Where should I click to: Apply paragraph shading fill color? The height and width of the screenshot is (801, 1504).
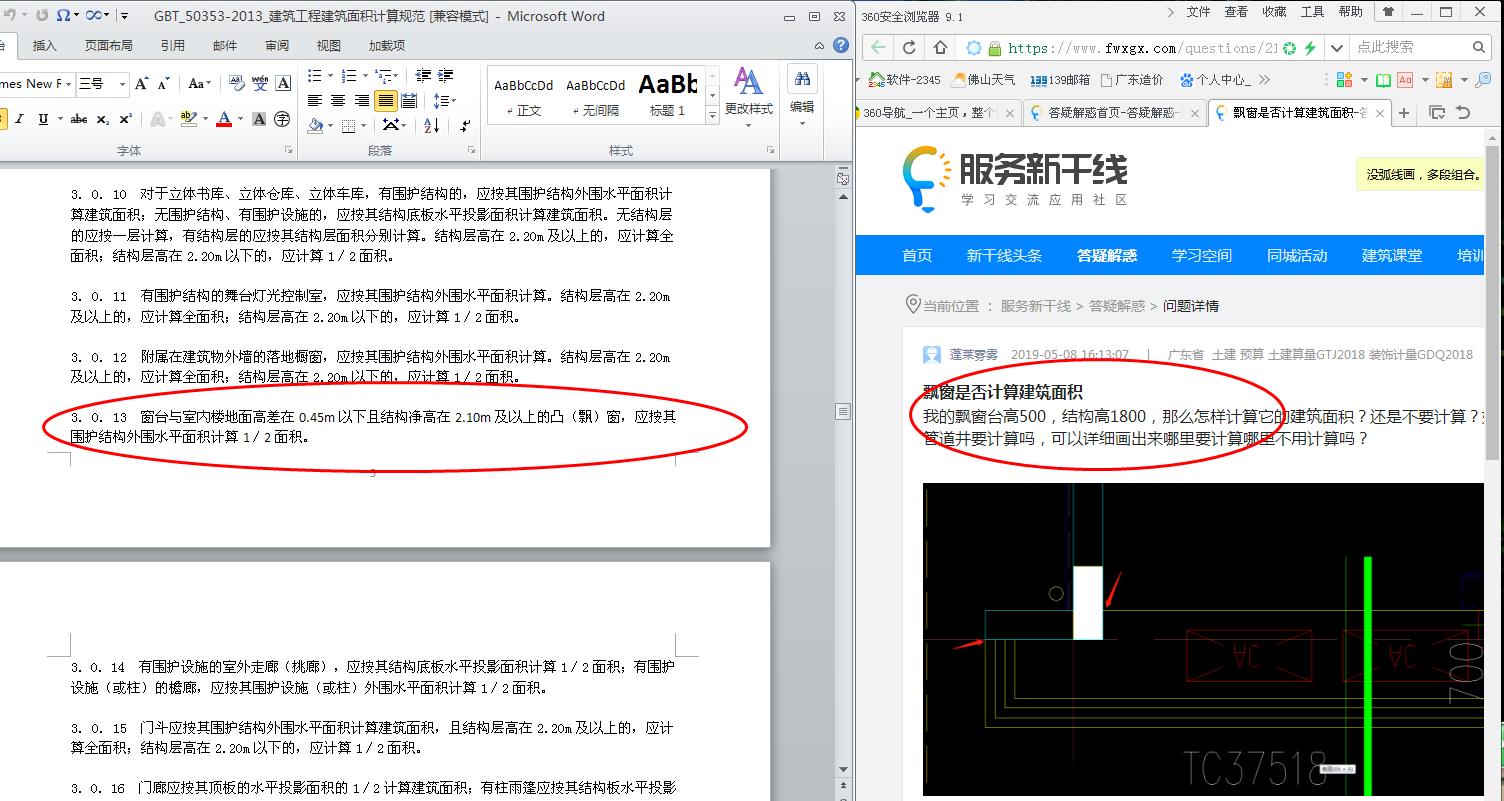tap(315, 126)
